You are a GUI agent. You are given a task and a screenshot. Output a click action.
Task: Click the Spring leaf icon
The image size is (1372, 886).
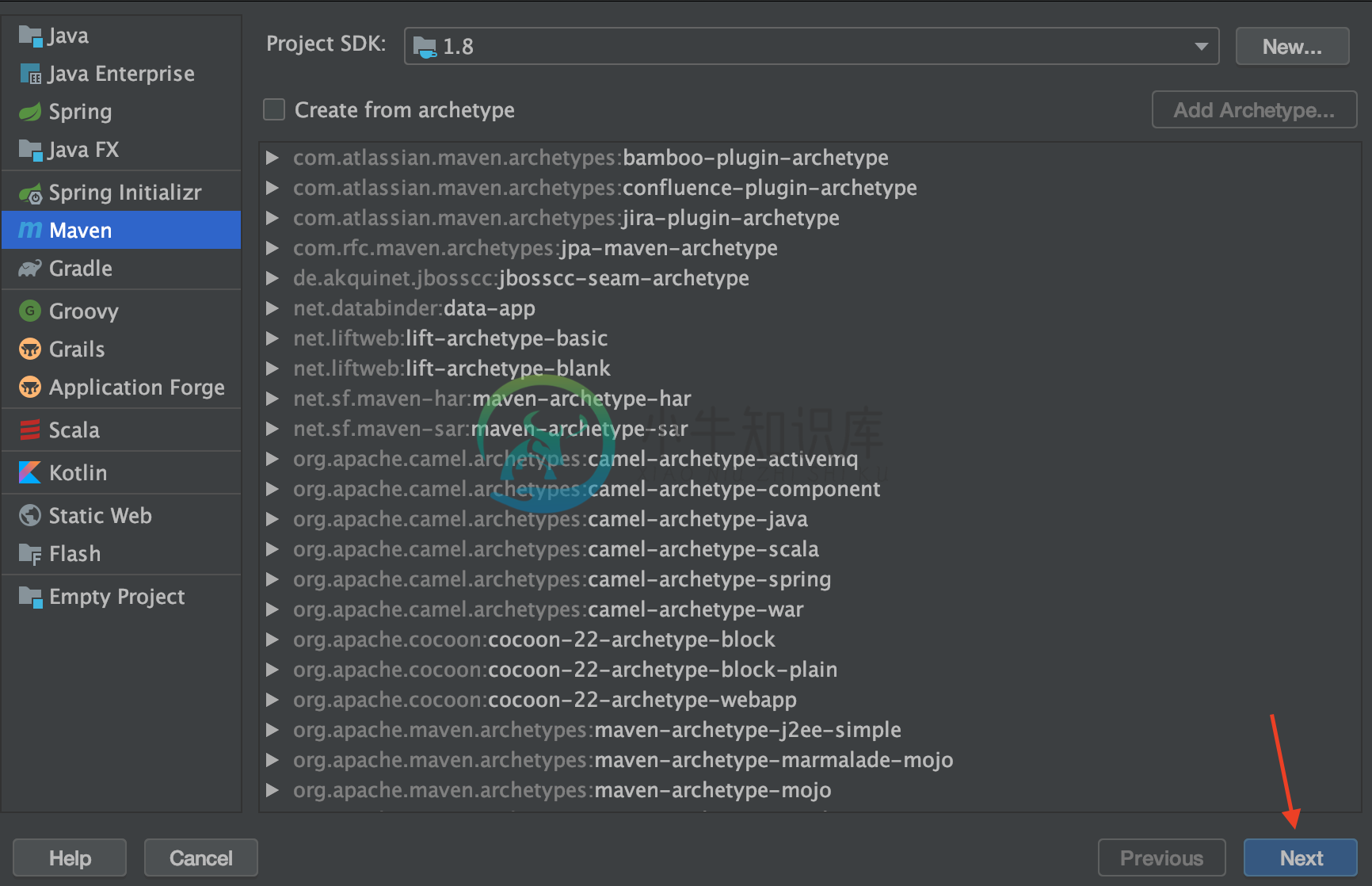(x=30, y=112)
